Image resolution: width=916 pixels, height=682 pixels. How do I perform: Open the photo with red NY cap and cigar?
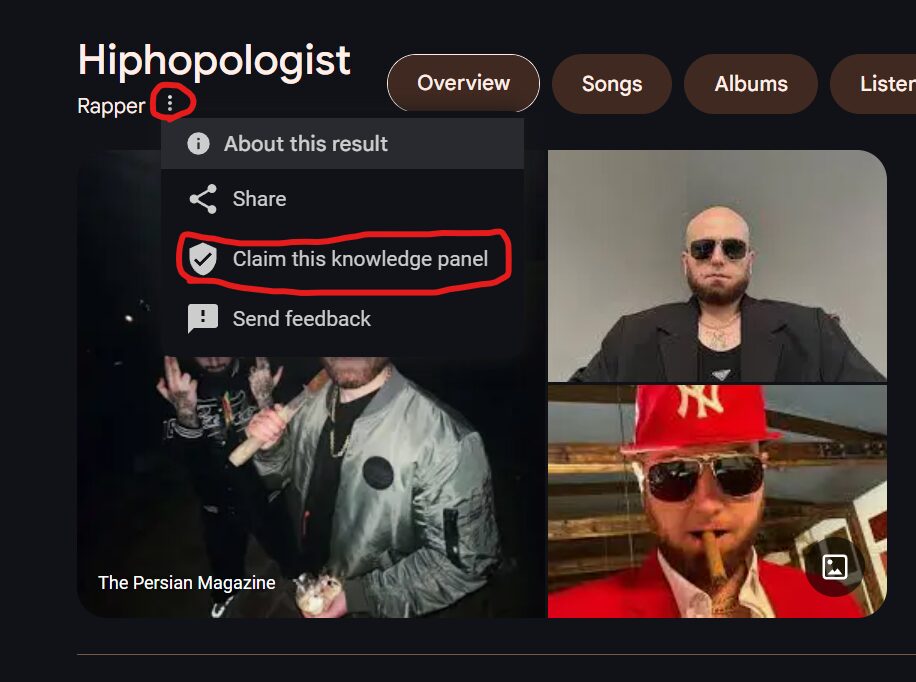[x=717, y=501]
